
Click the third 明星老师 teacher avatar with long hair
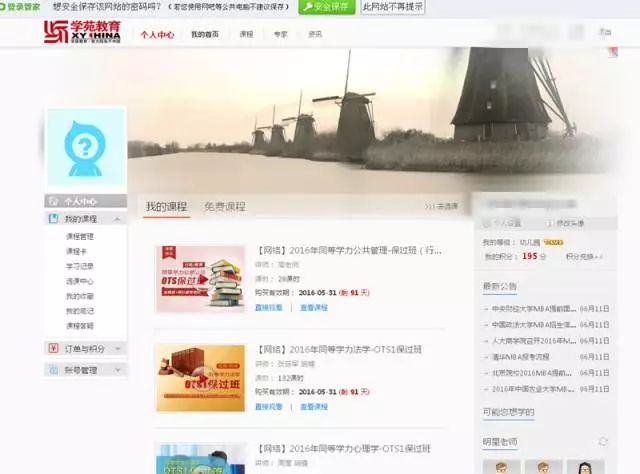pos(585,467)
